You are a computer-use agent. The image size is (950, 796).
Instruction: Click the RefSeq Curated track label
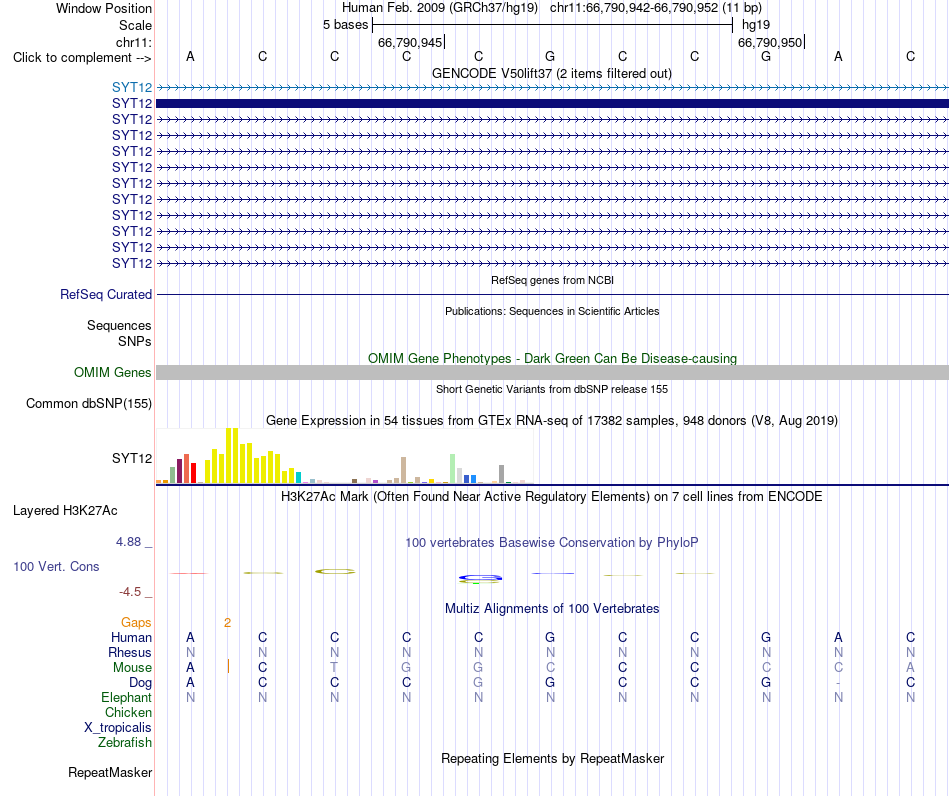[x=106, y=294]
